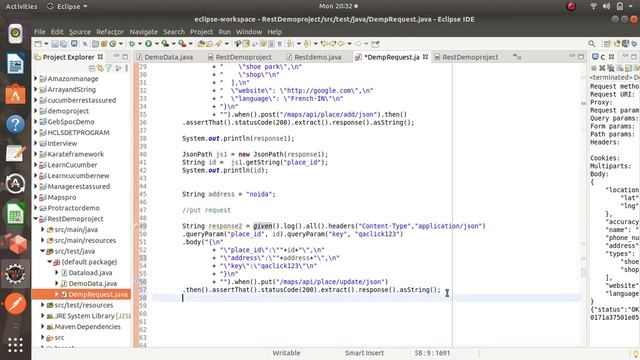Collapse the src/test/java folder
The width and height of the screenshot is (640, 360).
pyautogui.click(x=43, y=251)
